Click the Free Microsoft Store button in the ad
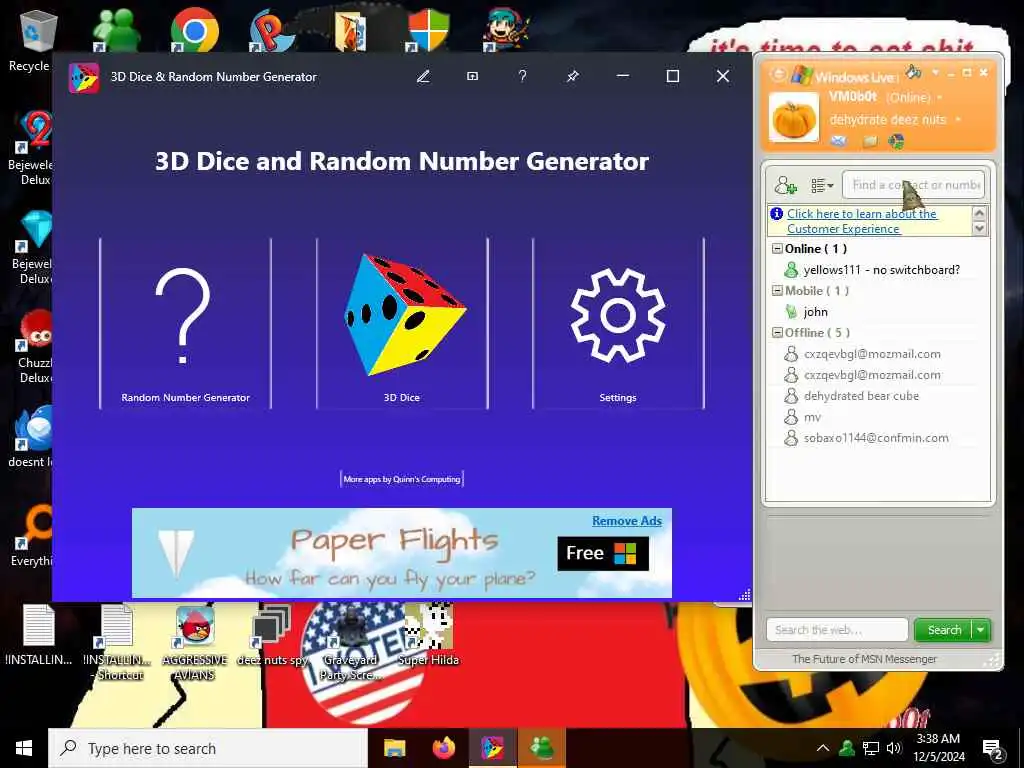 [603, 553]
